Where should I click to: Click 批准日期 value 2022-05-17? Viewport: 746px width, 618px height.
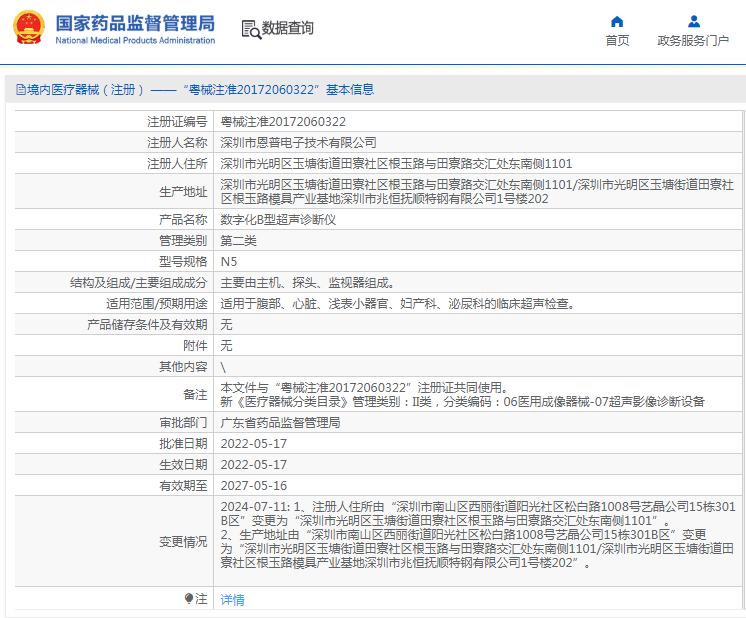pos(254,444)
